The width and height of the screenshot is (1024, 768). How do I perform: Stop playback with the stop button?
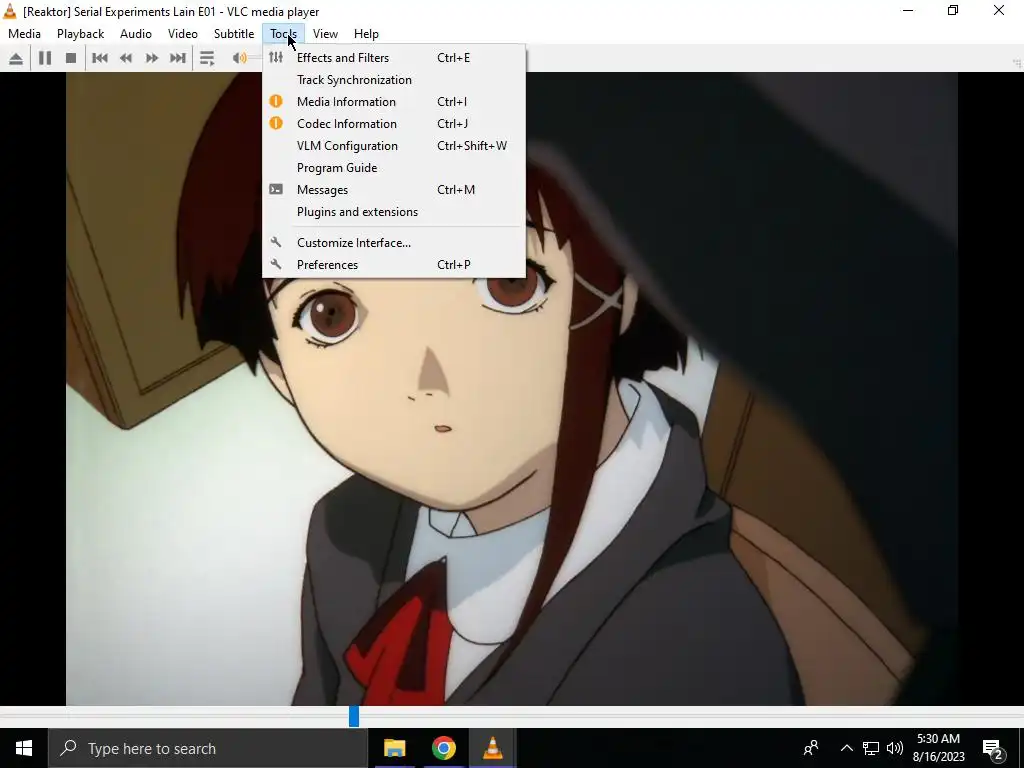click(x=71, y=58)
